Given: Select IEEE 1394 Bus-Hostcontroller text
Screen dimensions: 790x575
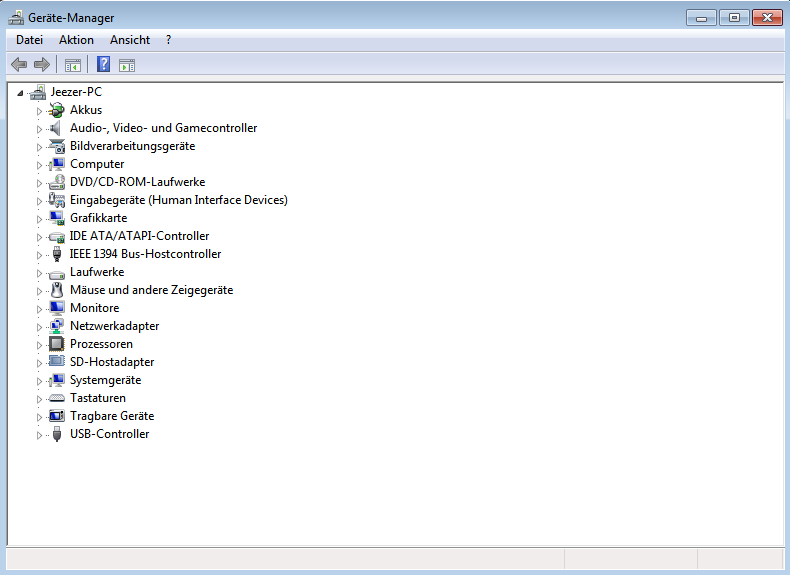Looking at the screenshot, I should [146, 254].
